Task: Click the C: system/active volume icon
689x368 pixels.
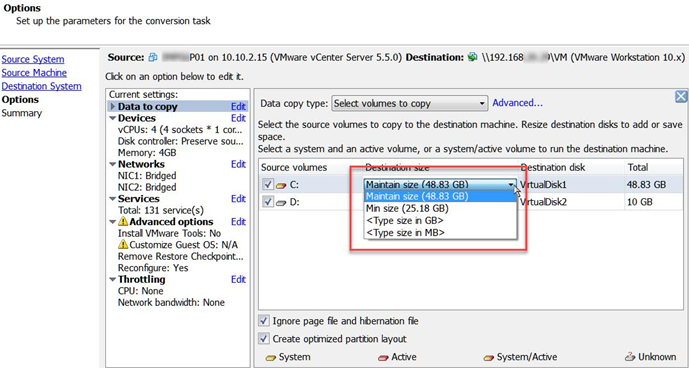Action: (x=281, y=186)
